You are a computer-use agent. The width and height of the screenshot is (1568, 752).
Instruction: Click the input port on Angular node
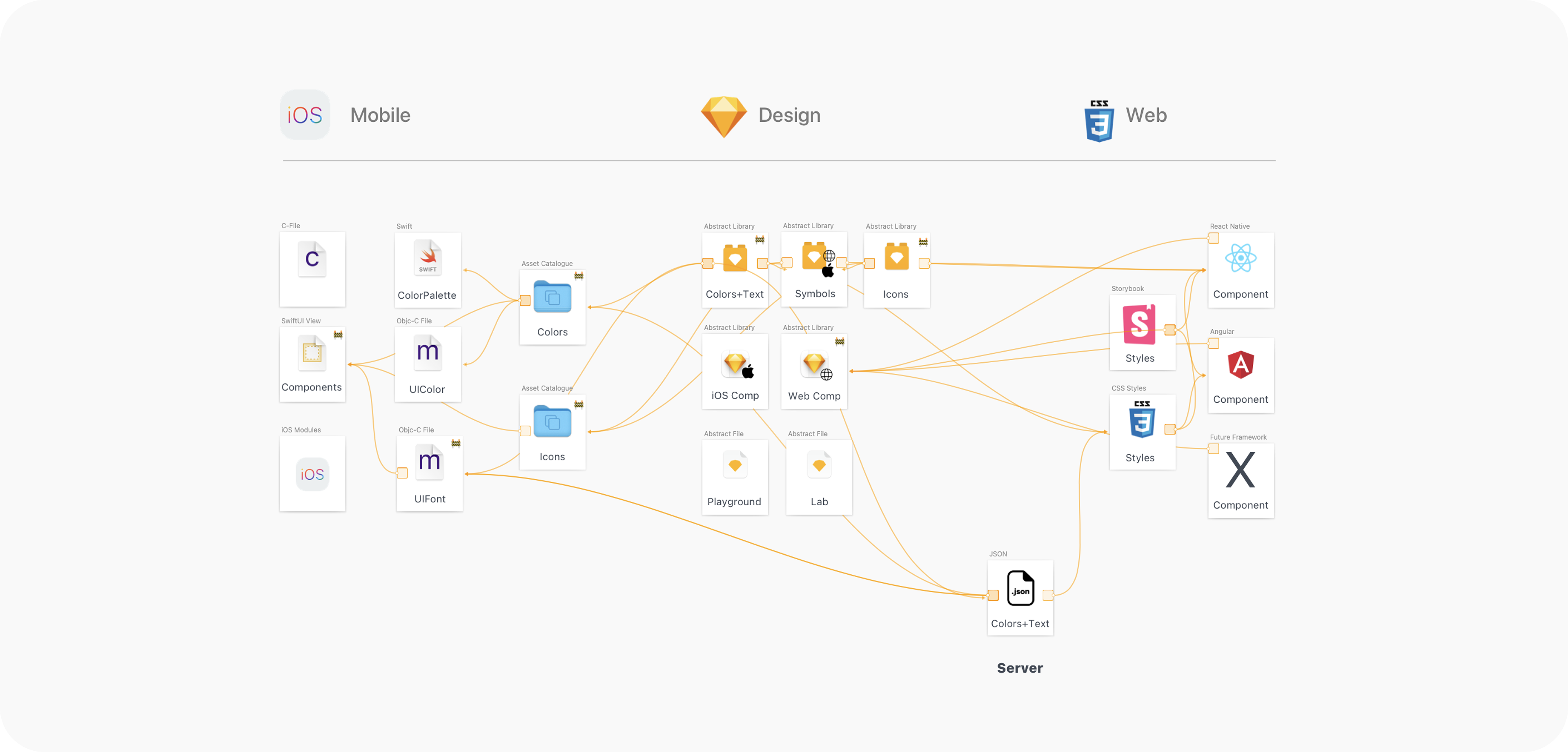(x=1213, y=344)
